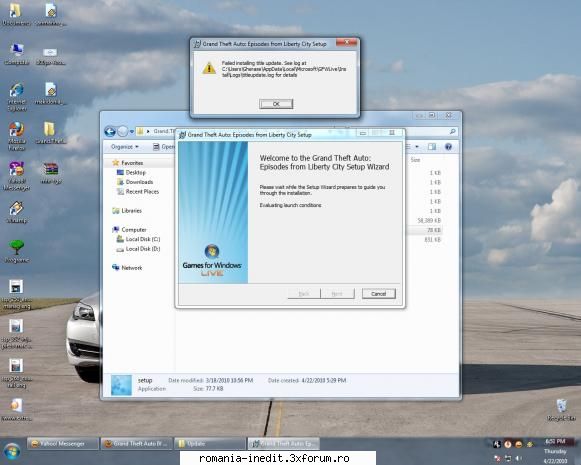Open Downloads in the navigation pane
The image size is (581, 465).
135,182
